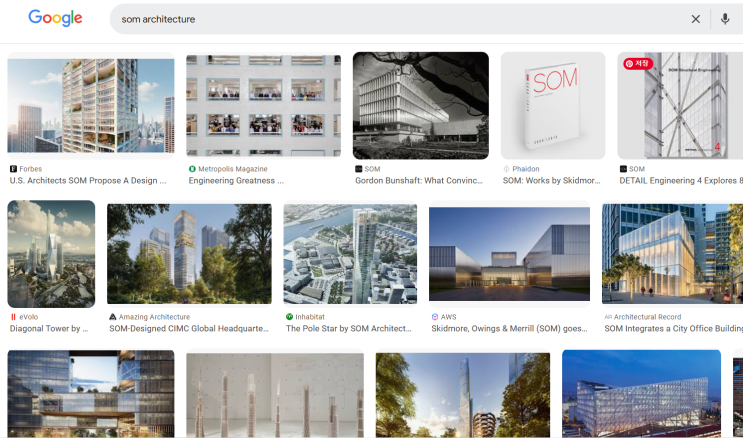Click the 'Metropolis Magazine' source name
The image size is (743, 438).
[x=233, y=169]
